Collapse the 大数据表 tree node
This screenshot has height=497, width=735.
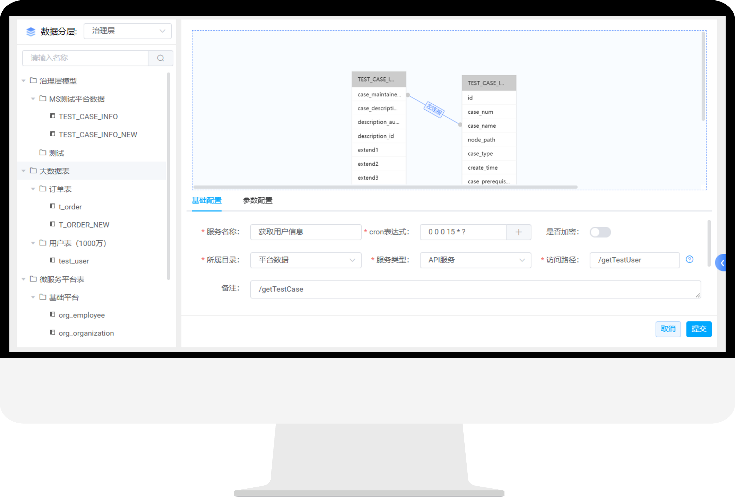point(23,171)
